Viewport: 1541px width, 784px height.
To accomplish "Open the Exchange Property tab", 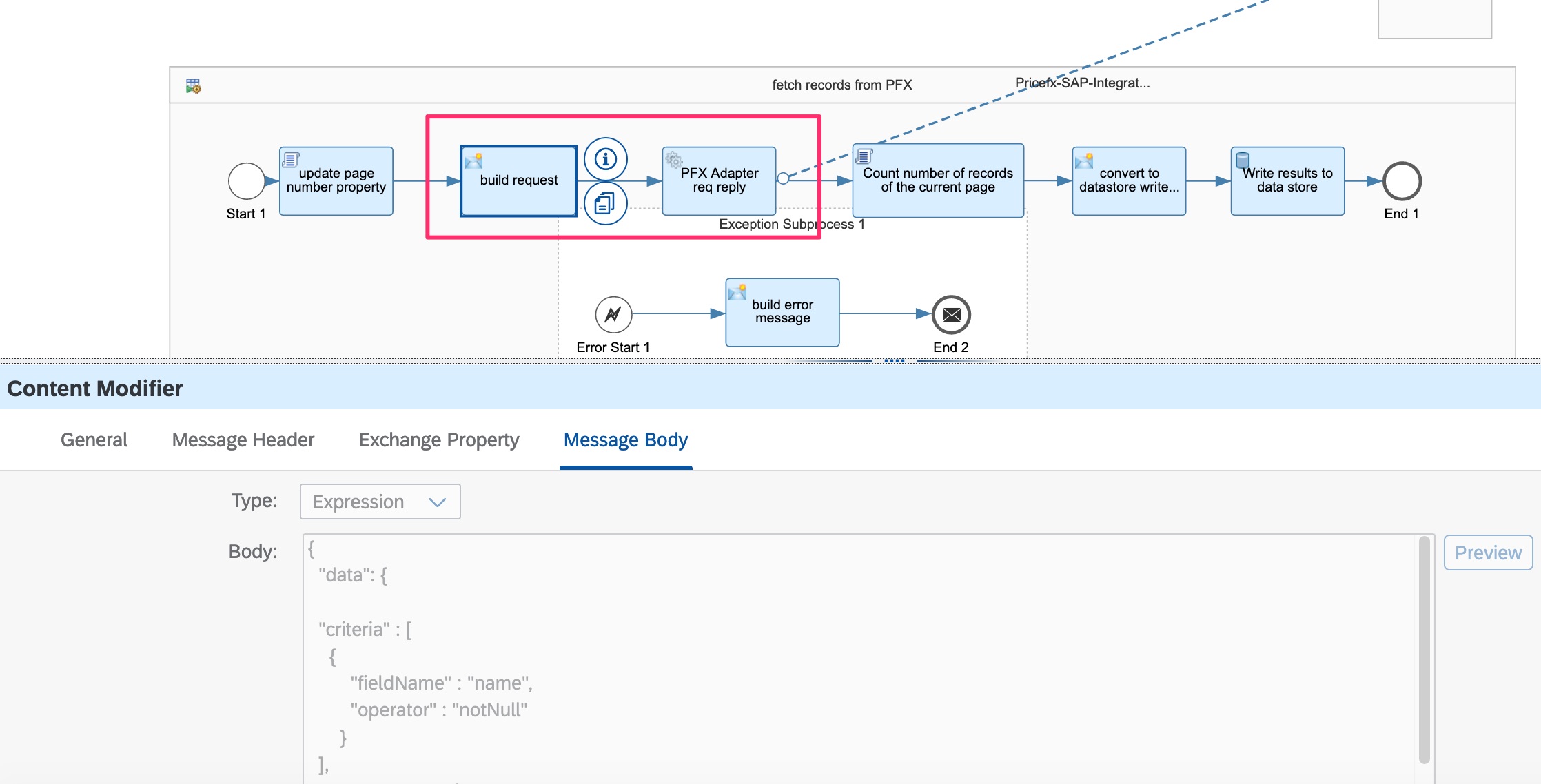I will (x=438, y=440).
